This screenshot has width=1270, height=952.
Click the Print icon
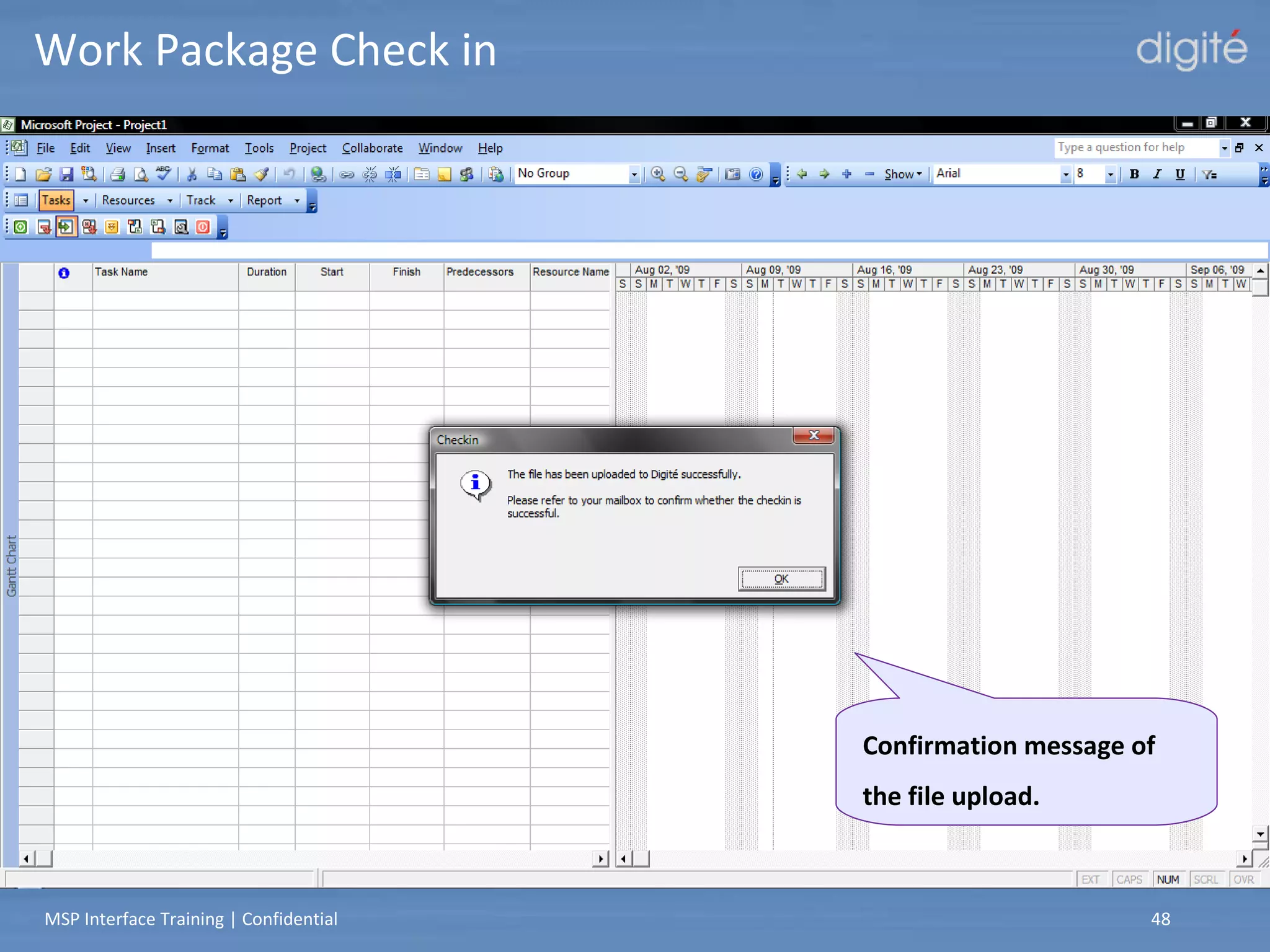coord(118,174)
